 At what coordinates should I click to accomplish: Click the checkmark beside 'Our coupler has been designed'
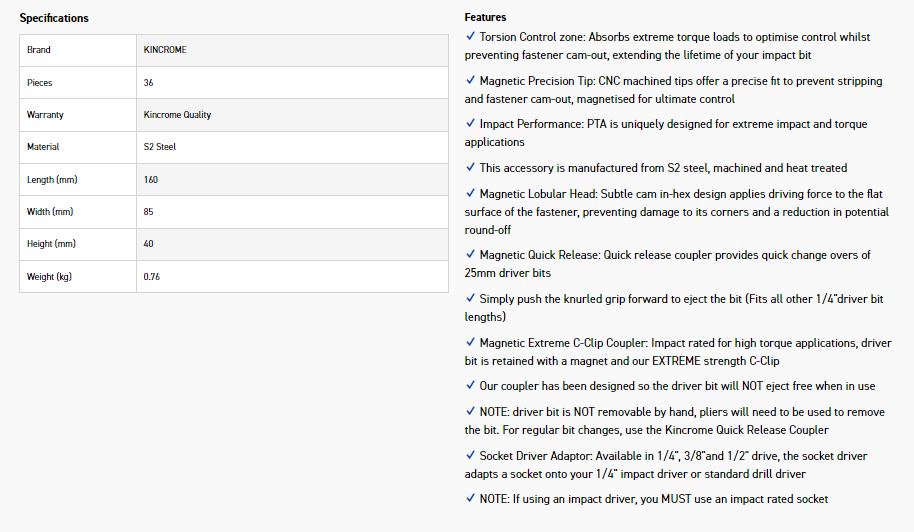point(470,386)
